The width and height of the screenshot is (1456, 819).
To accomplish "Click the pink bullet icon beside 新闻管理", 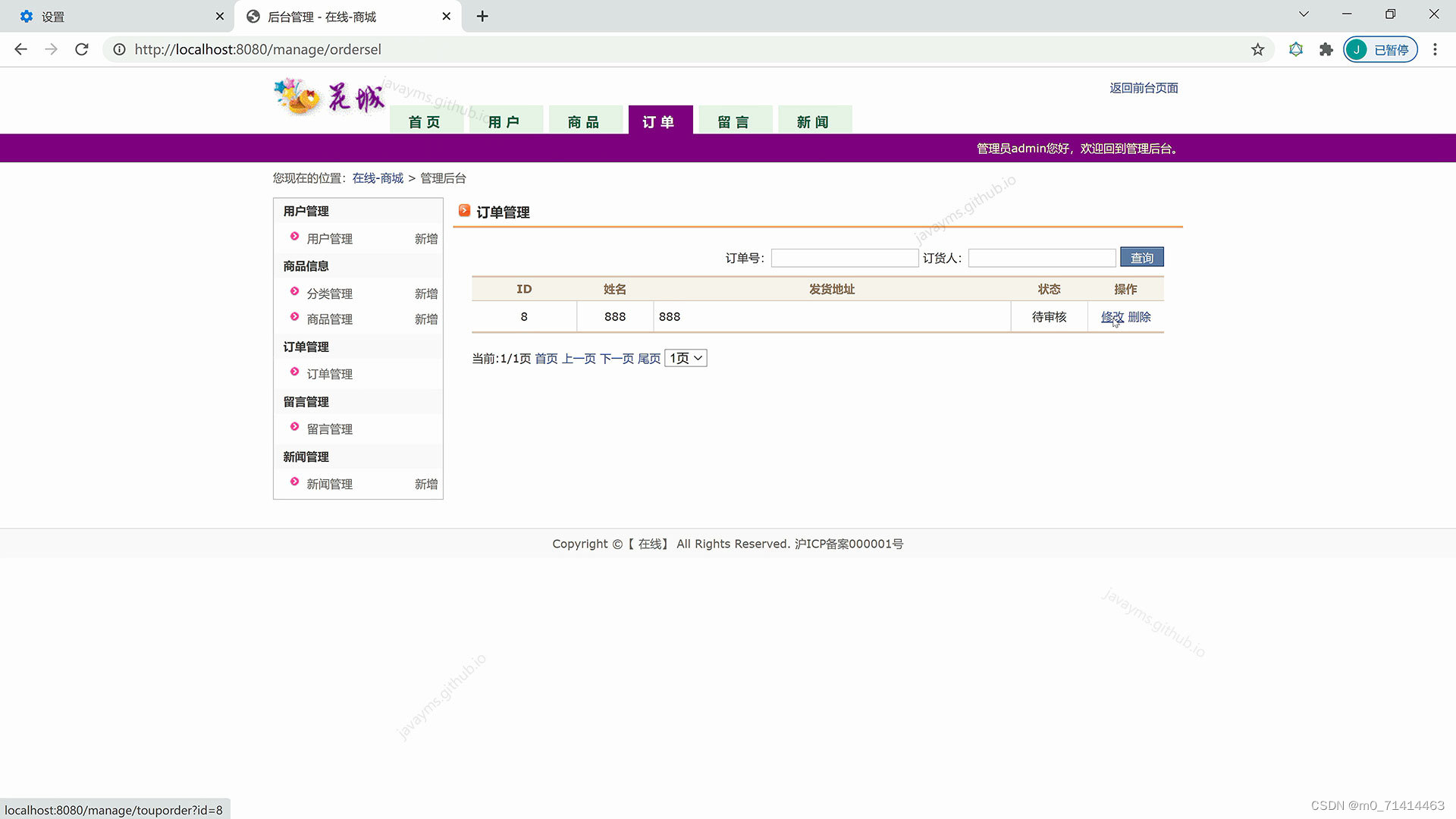I will click(295, 482).
